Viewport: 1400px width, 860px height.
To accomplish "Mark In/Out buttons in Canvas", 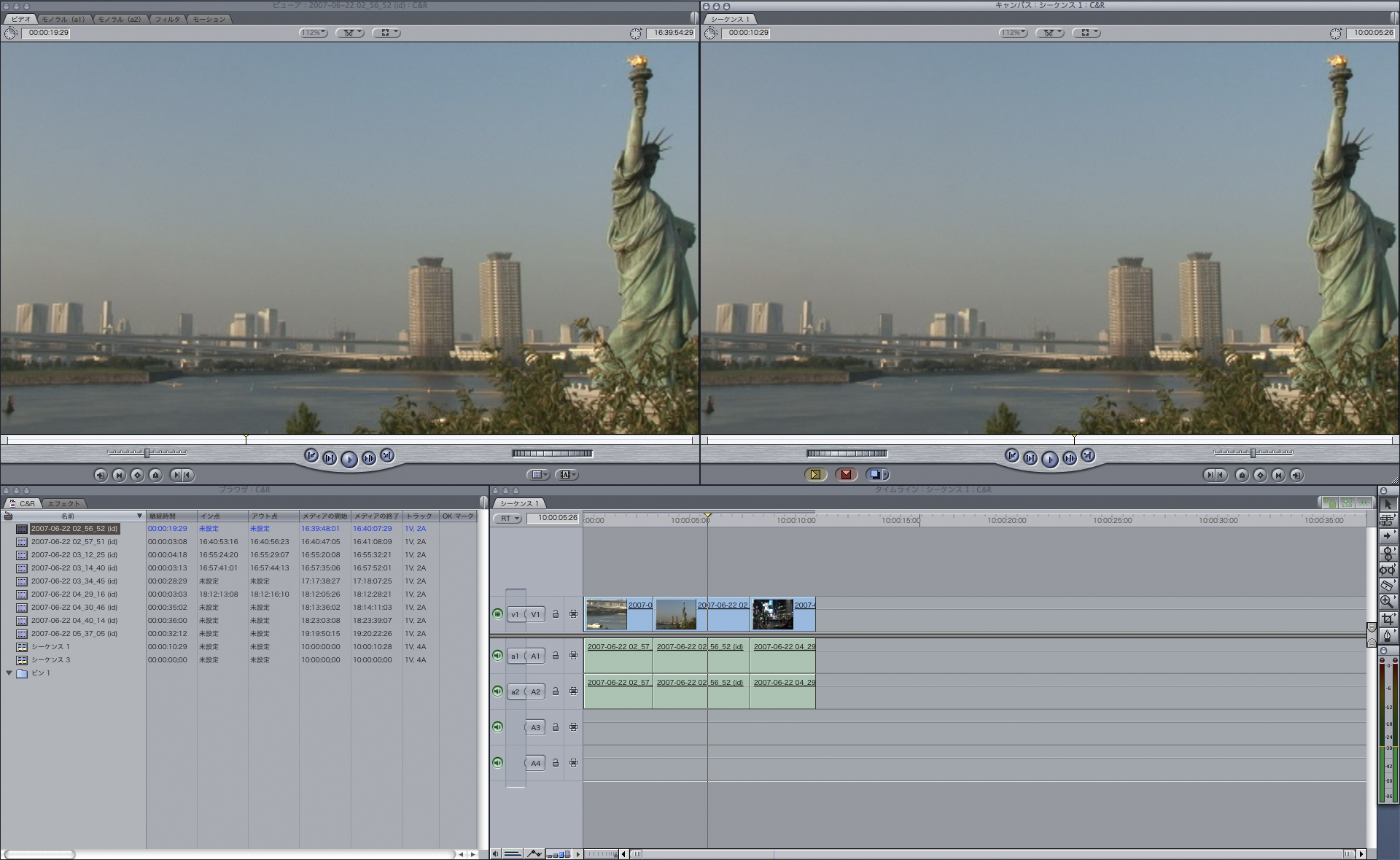I will click(x=1215, y=475).
